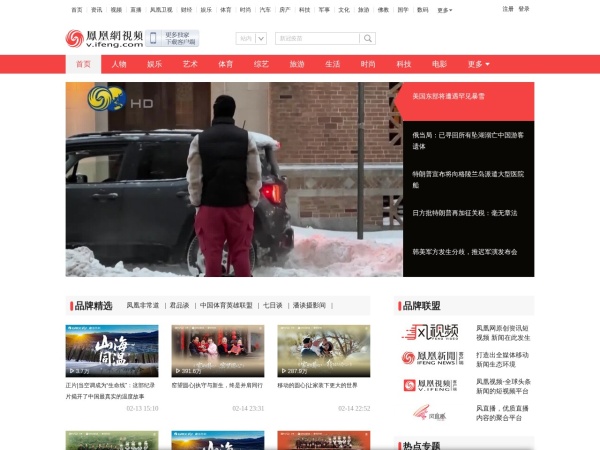The height and width of the screenshot is (450, 600).
Task: Open the 风直播 brand logo
Action: 430,411
